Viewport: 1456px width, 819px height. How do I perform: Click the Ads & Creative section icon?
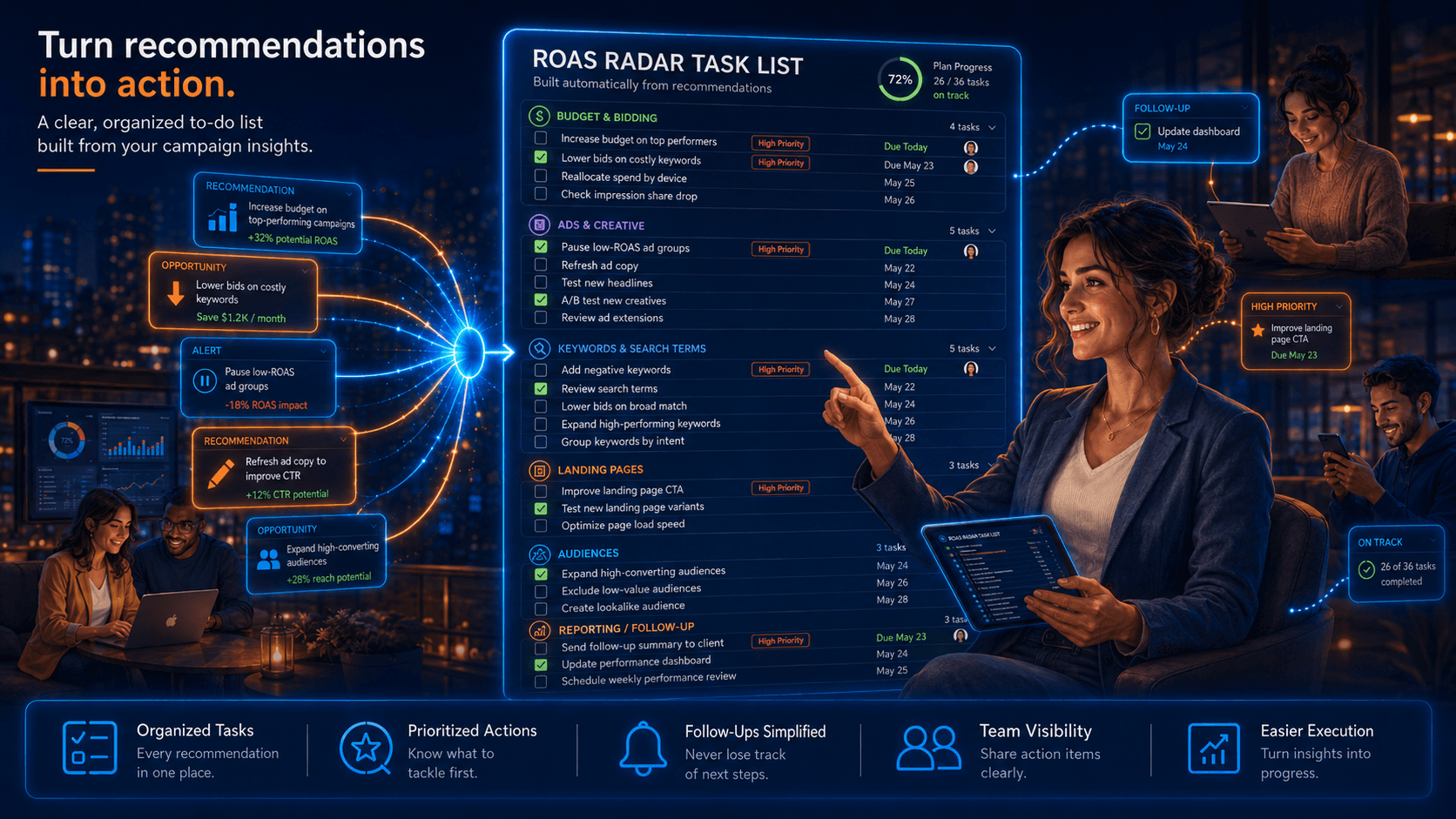tap(539, 225)
